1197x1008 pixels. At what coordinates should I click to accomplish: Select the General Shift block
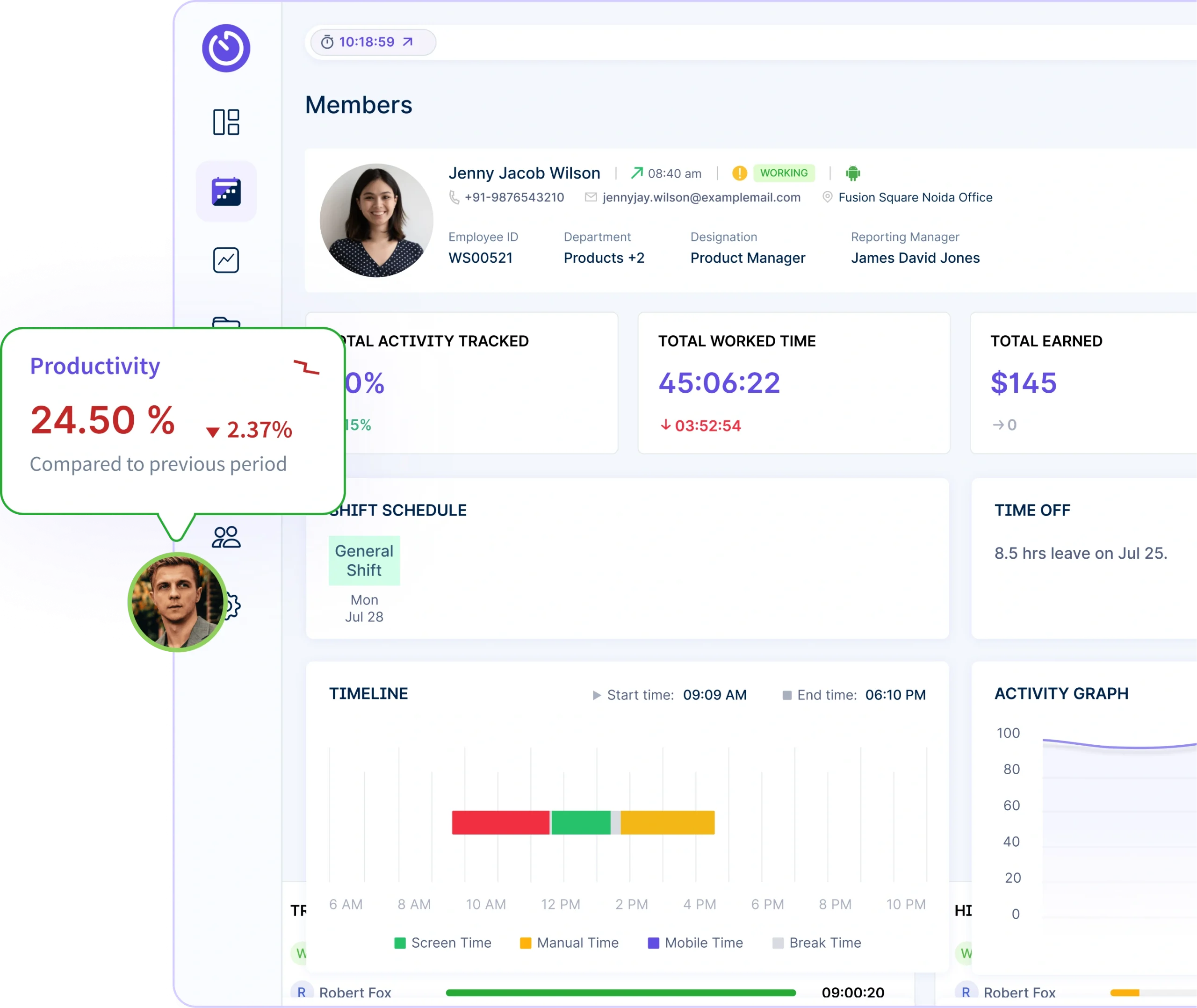(x=364, y=560)
